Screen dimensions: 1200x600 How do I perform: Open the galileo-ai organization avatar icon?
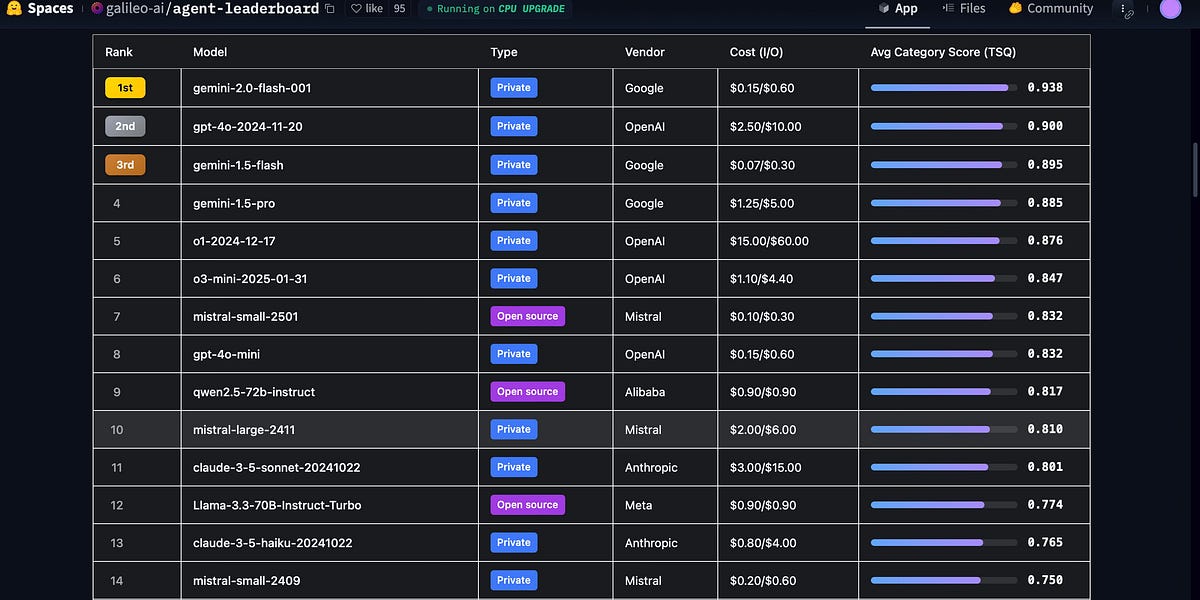pyautogui.click(x=96, y=8)
